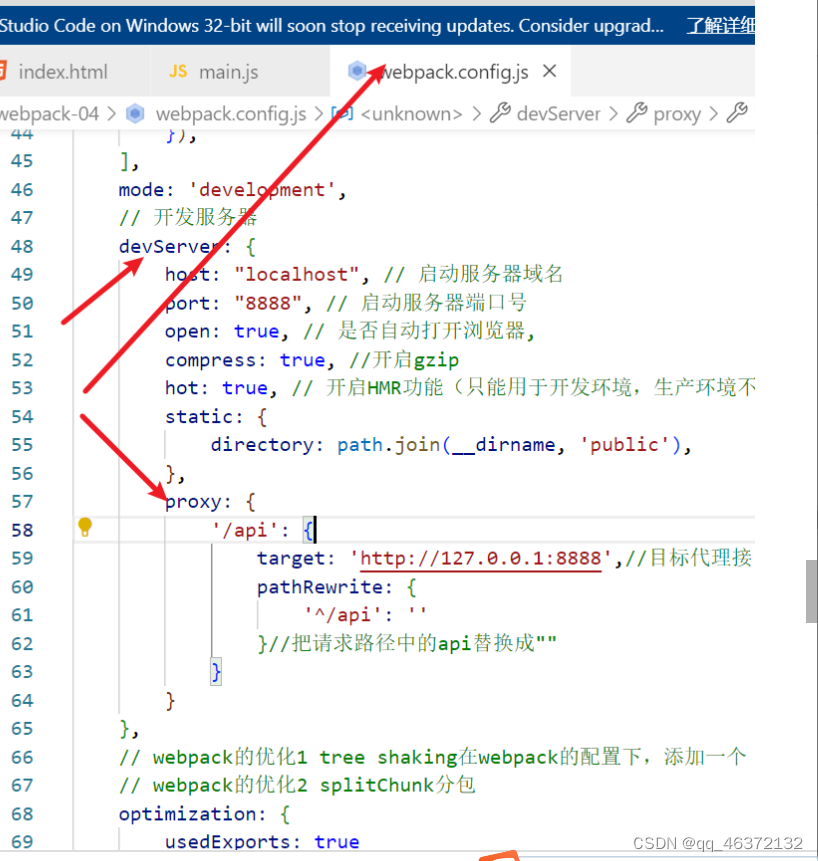Click the 开发服务器 comment on line 47
Image resolution: width=818 pixels, height=861 pixels.
tap(188, 217)
